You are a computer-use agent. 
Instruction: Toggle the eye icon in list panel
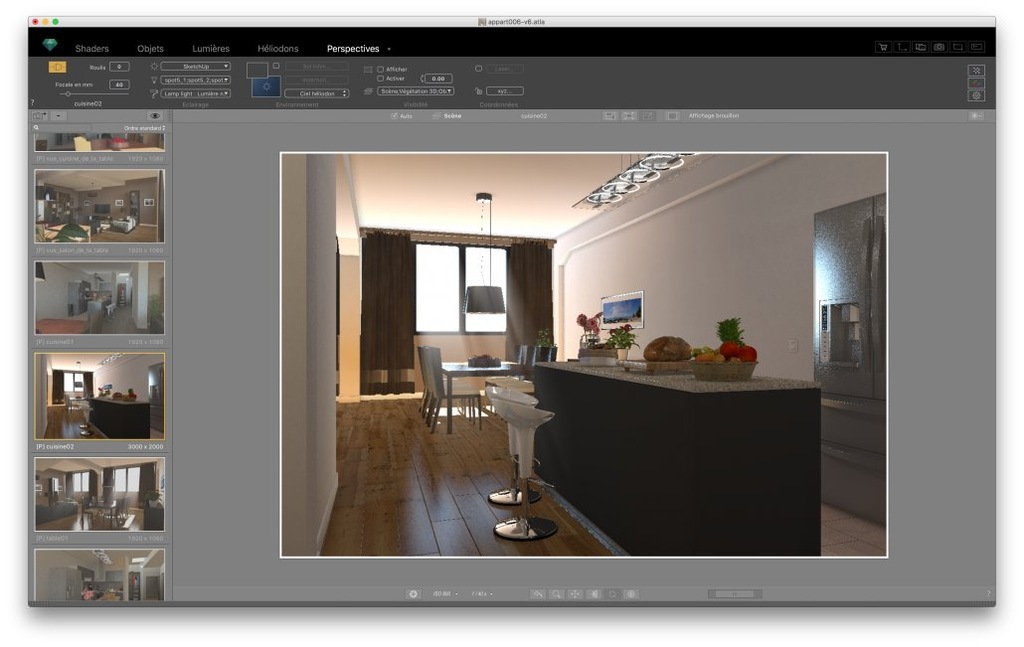[x=154, y=116]
